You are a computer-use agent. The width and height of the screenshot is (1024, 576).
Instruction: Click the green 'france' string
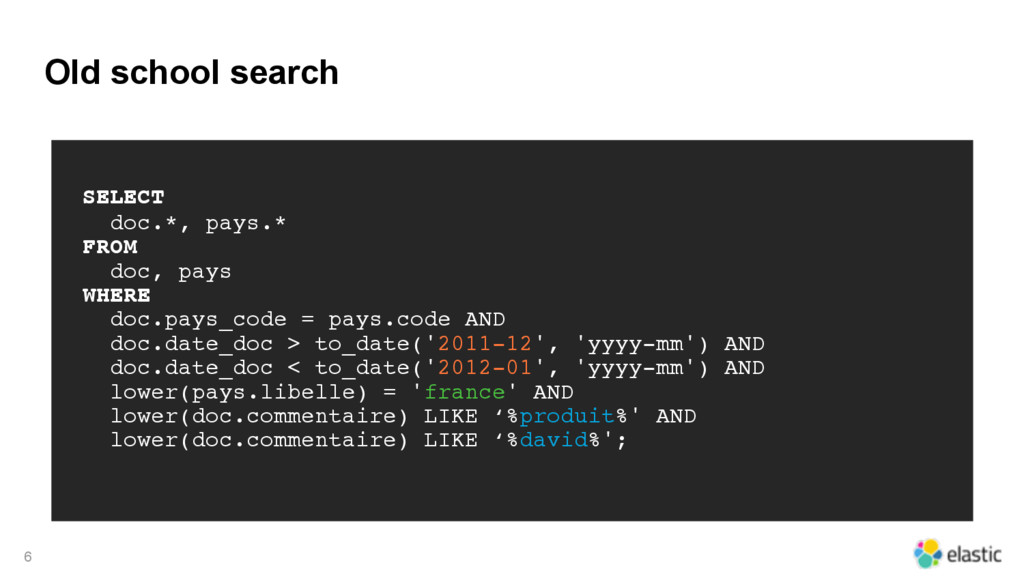pos(464,392)
